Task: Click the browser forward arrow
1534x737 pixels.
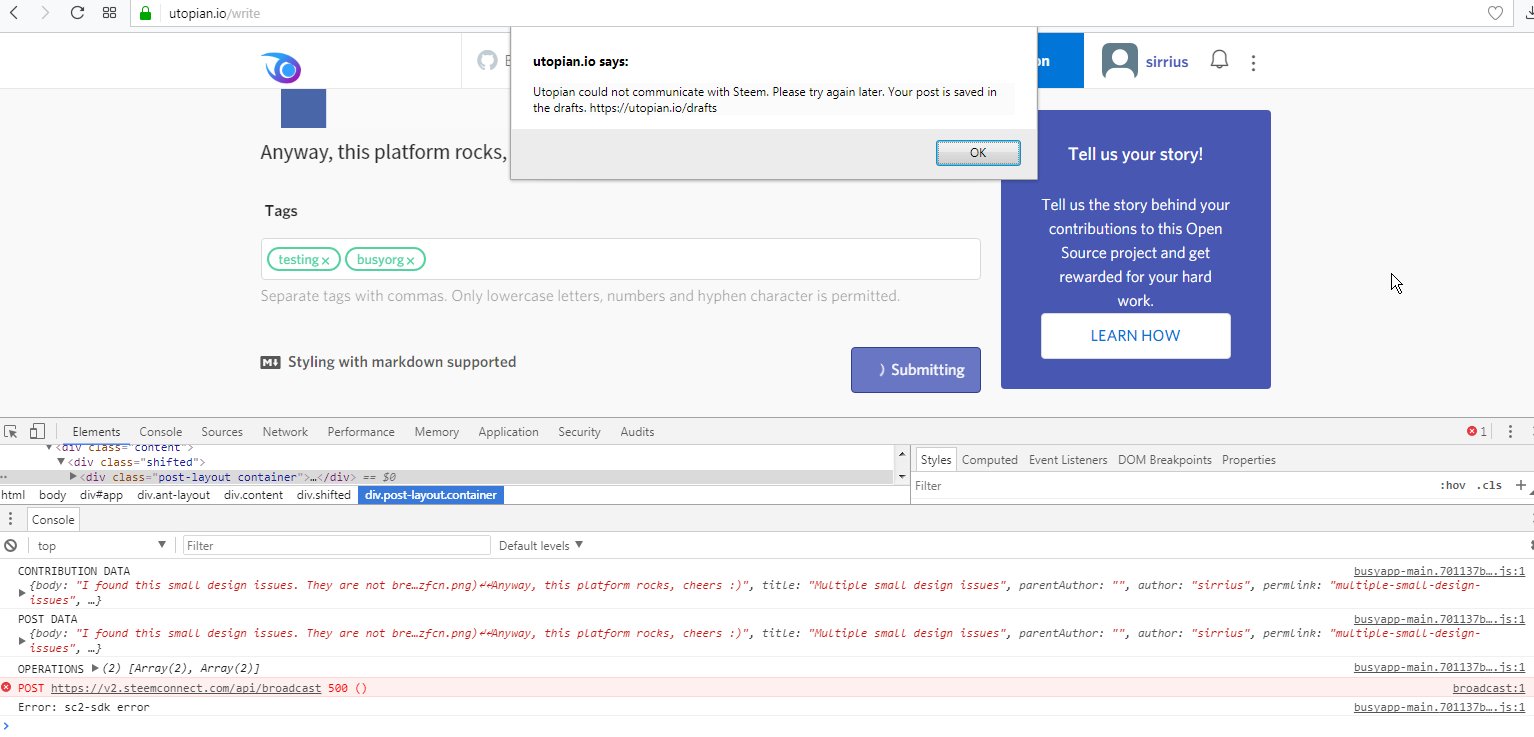Action: tap(46, 13)
